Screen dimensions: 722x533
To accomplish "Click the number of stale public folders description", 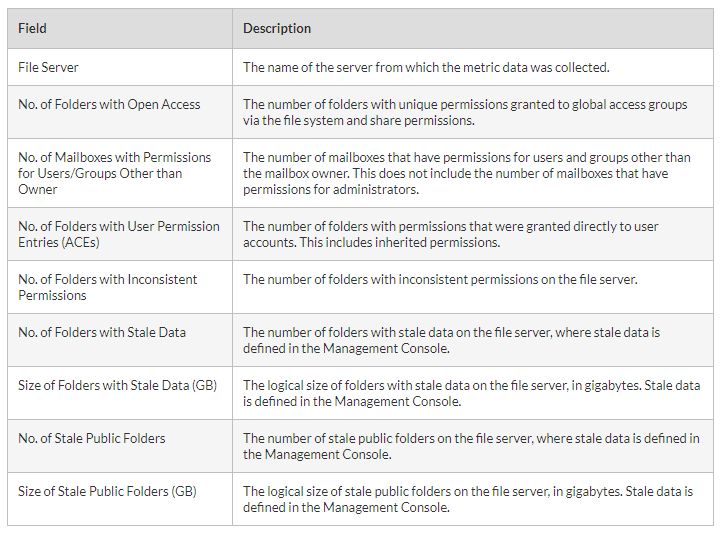I will pyautogui.click(x=471, y=446).
